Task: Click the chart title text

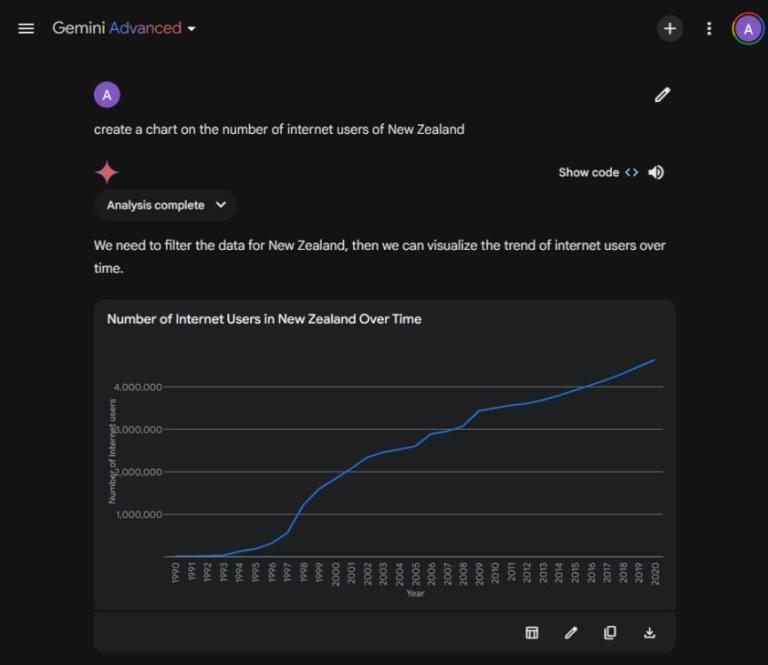Action: (x=264, y=319)
